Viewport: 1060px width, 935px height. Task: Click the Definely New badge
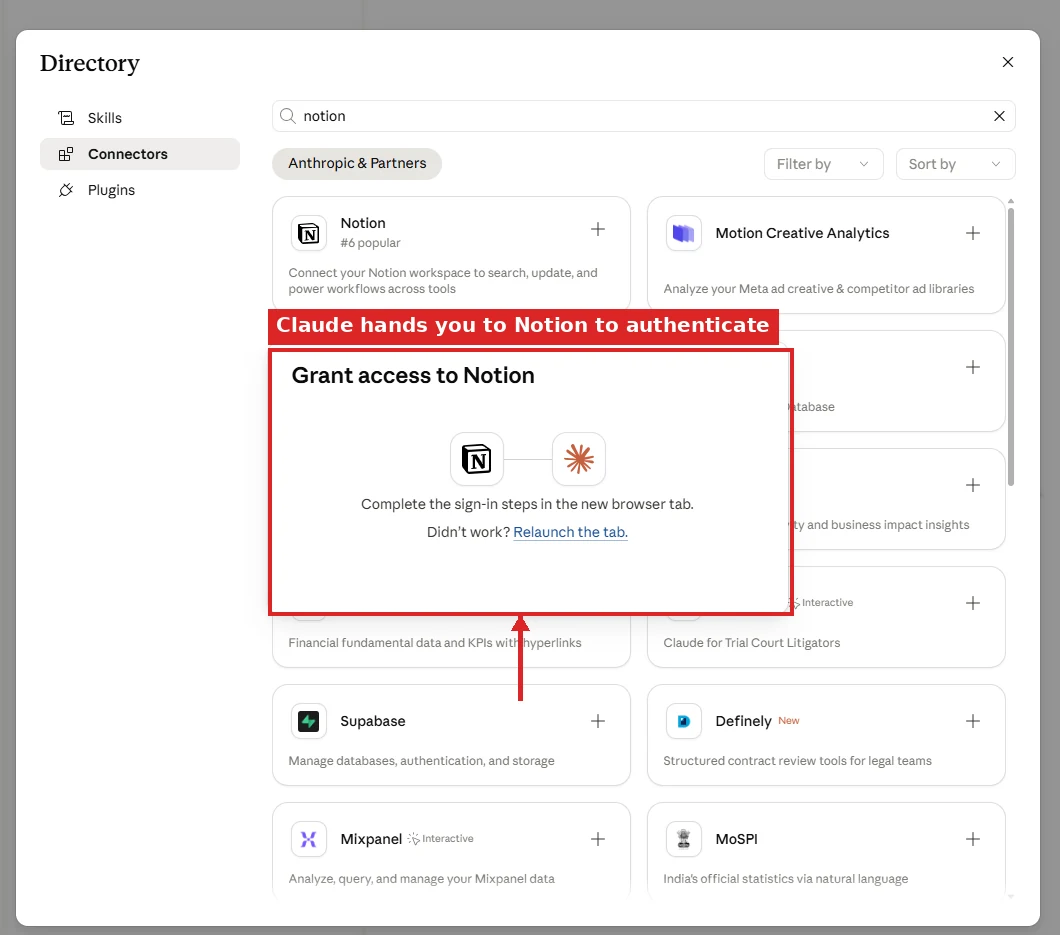pos(788,721)
